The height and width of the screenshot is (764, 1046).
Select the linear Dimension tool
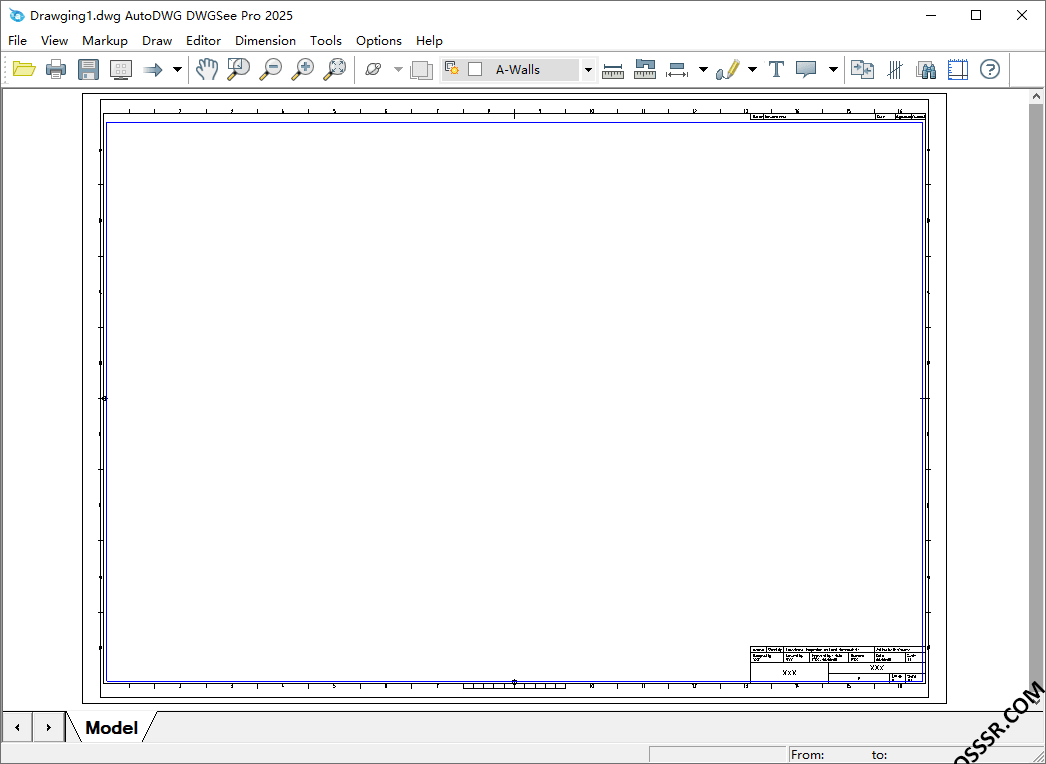(x=677, y=69)
